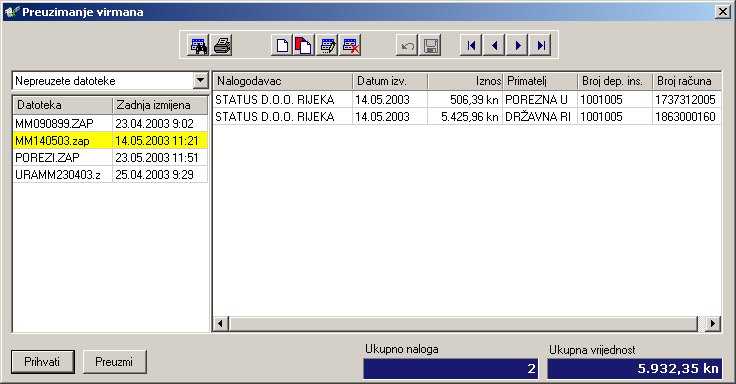Select row with amount 506,39 kn
This screenshot has width=736, height=384.
pos(467,100)
